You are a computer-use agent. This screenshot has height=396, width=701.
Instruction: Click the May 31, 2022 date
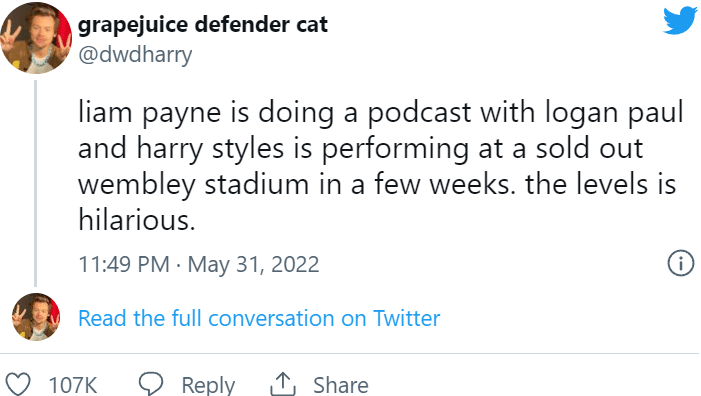click(253, 264)
